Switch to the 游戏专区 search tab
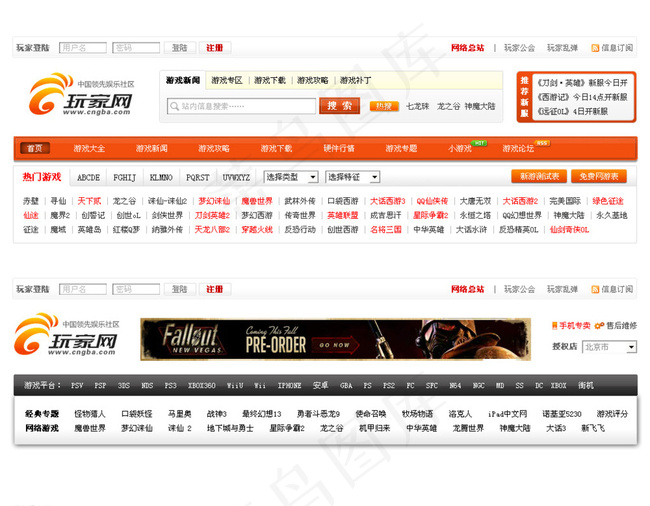650x506 pixels. (x=227, y=80)
